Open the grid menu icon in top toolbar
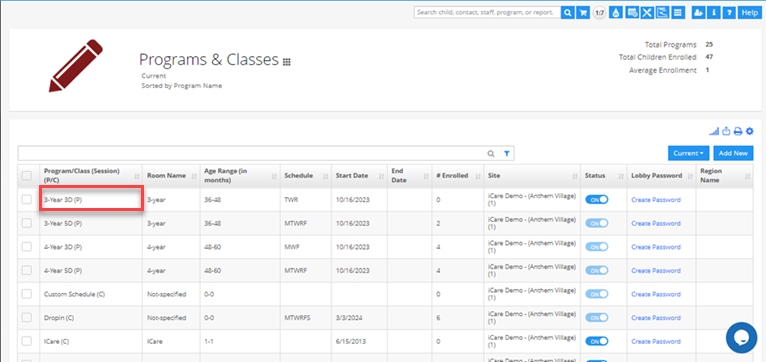Viewport: 766px width, 362px height. pos(678,13)
